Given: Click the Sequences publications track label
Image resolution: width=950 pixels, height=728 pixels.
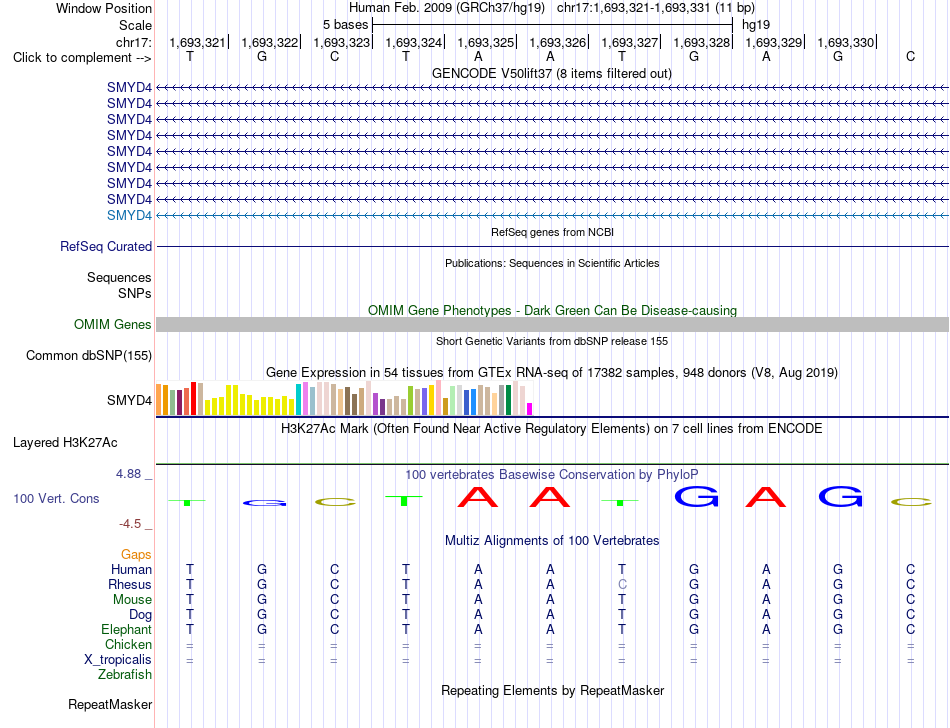Looking at the screenshot, I should [x=119, y=277].
